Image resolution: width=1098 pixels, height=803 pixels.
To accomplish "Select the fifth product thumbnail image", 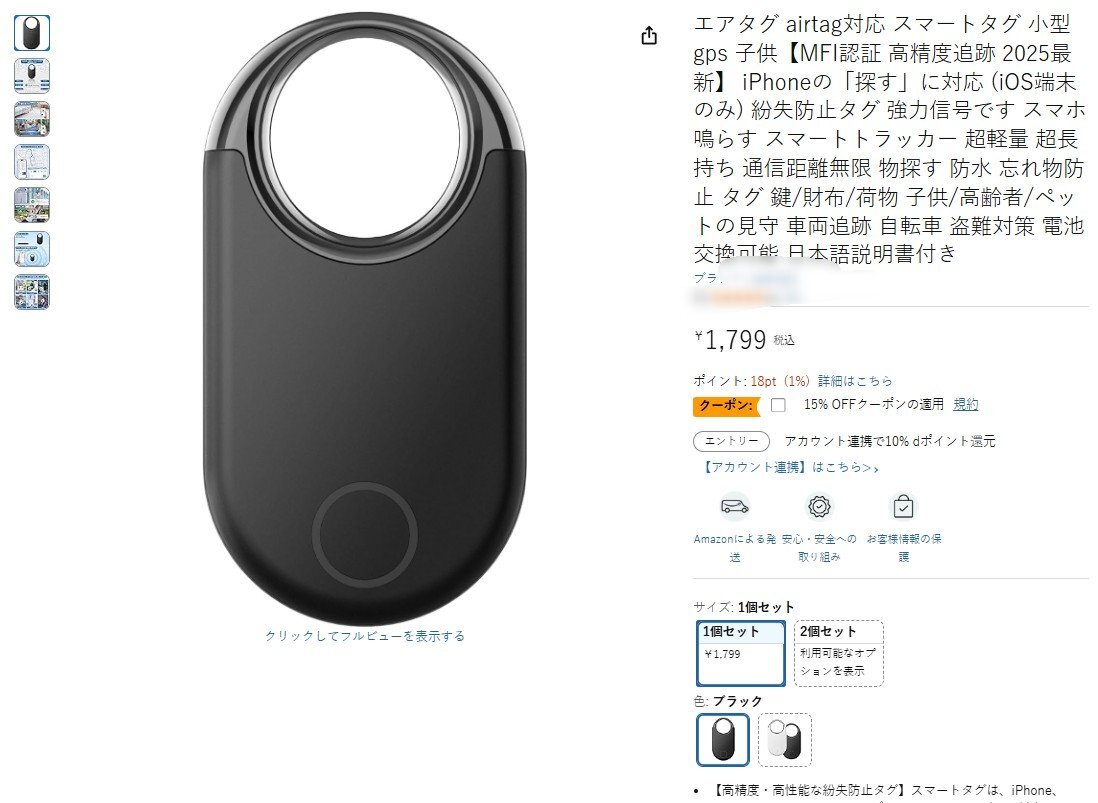I will 32,206.
